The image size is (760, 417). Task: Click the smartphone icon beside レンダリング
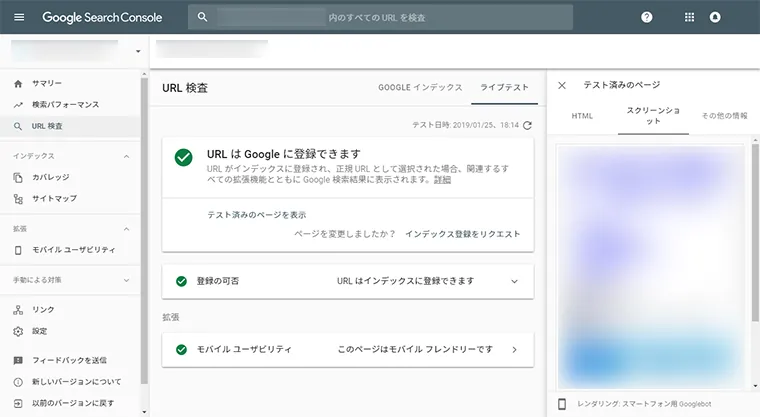pyautogui.click(x=562, y=404)
